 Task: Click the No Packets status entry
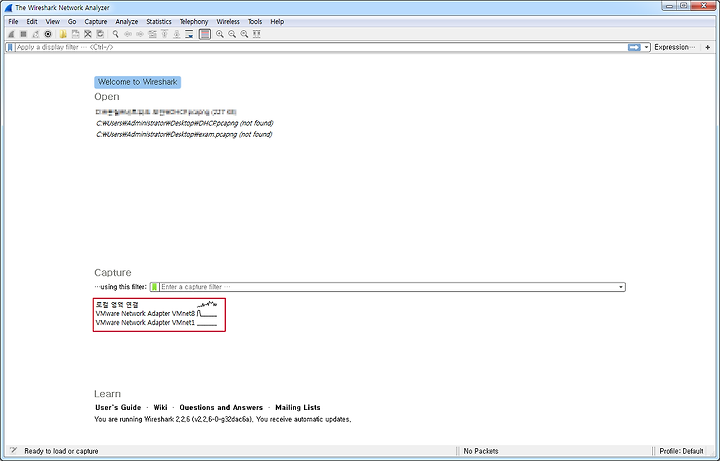[481, 451]
